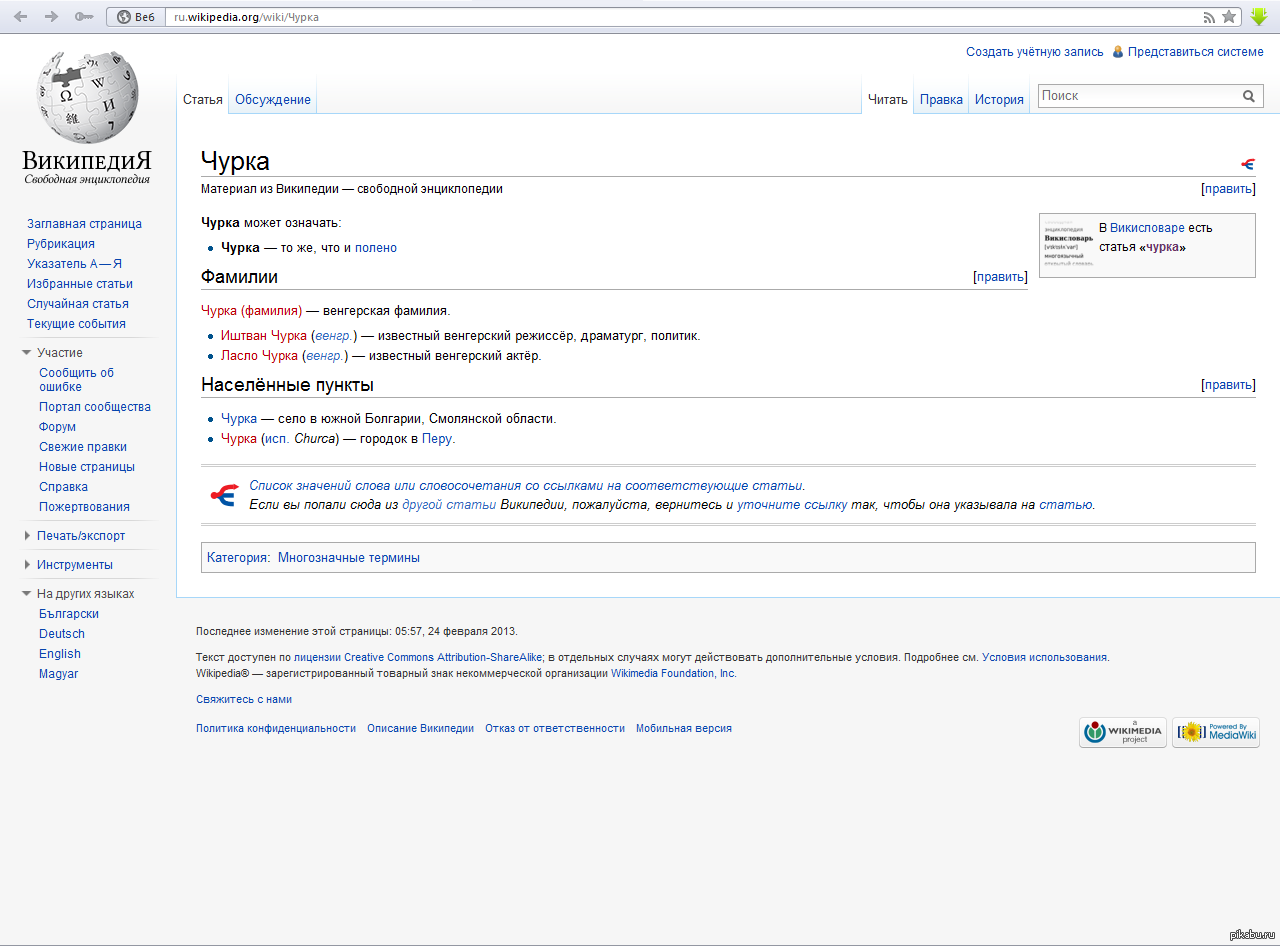
Task: Focus the Поиск search field
Action: [x=1138, y=96]
